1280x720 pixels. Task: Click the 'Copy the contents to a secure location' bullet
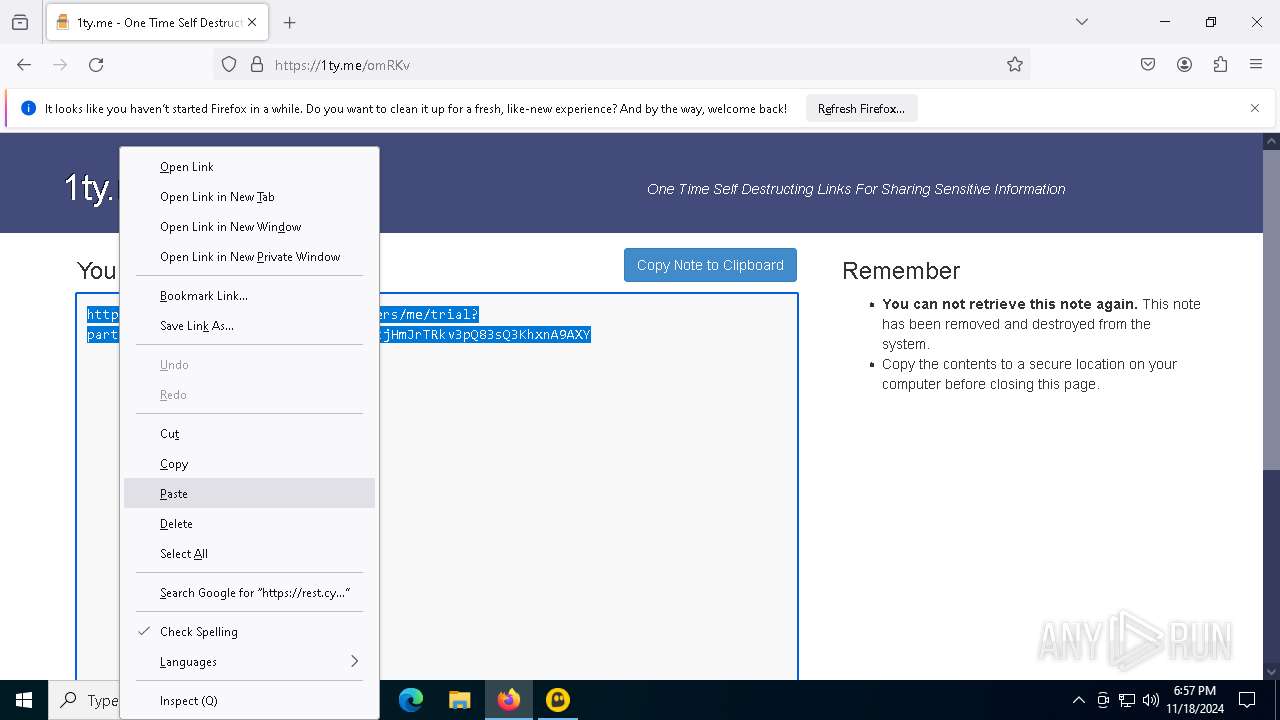pos(1029,374)
